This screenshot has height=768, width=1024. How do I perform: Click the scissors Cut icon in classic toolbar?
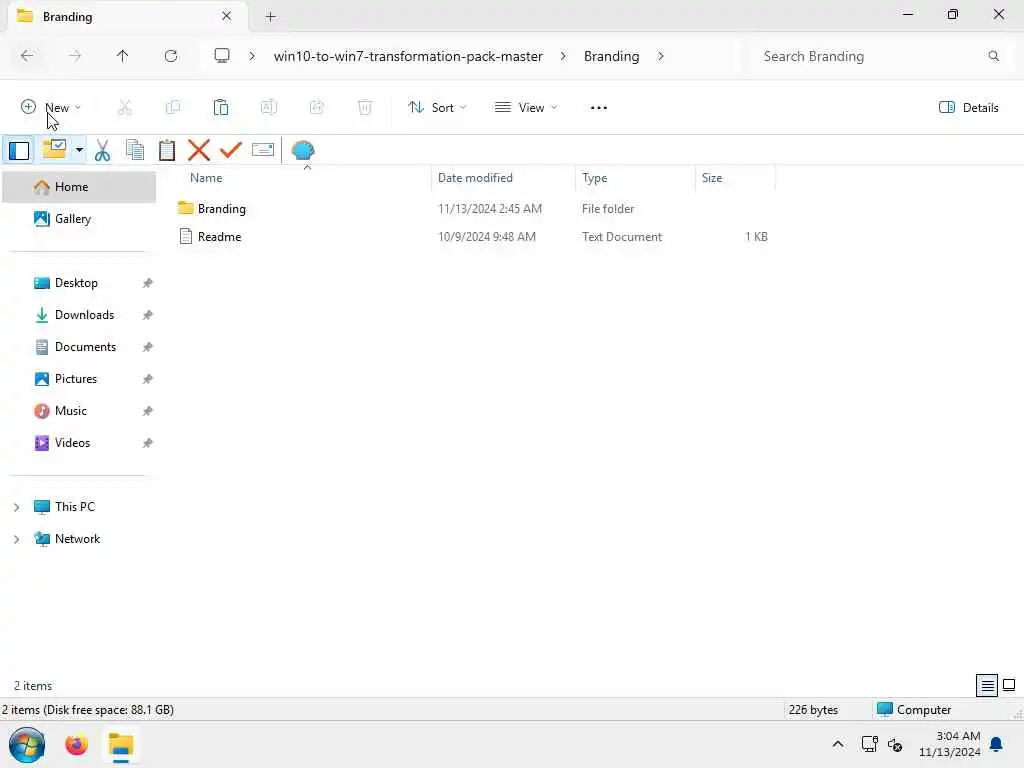[x=103, y=151]
